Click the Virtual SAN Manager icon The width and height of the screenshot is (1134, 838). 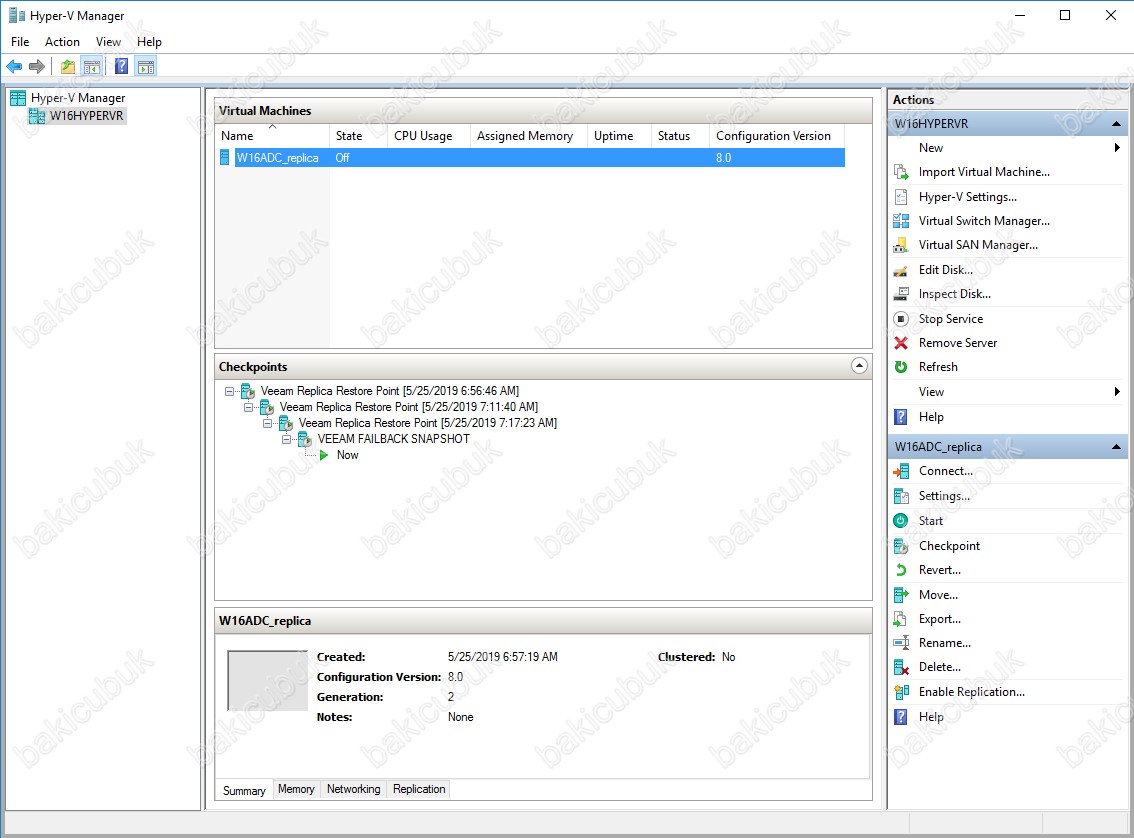coord(901,245)
